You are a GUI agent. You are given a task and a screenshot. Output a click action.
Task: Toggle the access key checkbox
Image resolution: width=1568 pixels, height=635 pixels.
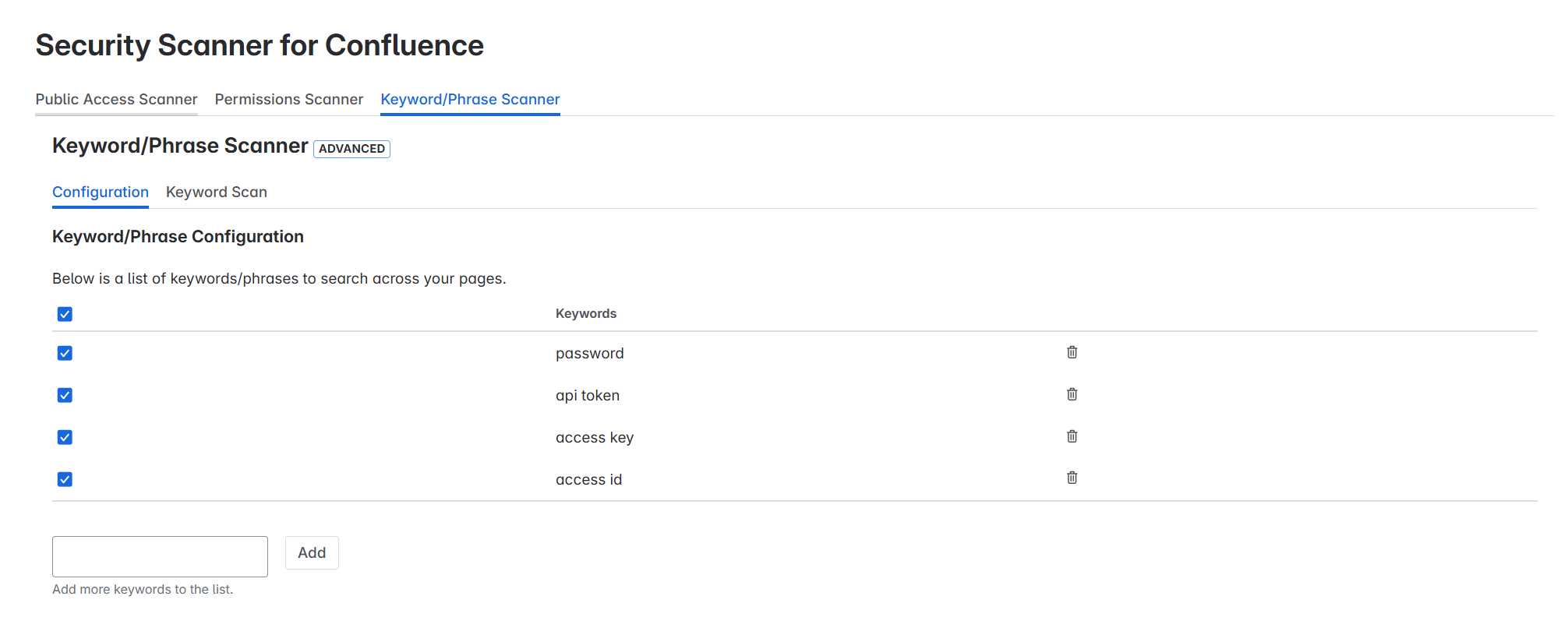(x=65, y=437)
